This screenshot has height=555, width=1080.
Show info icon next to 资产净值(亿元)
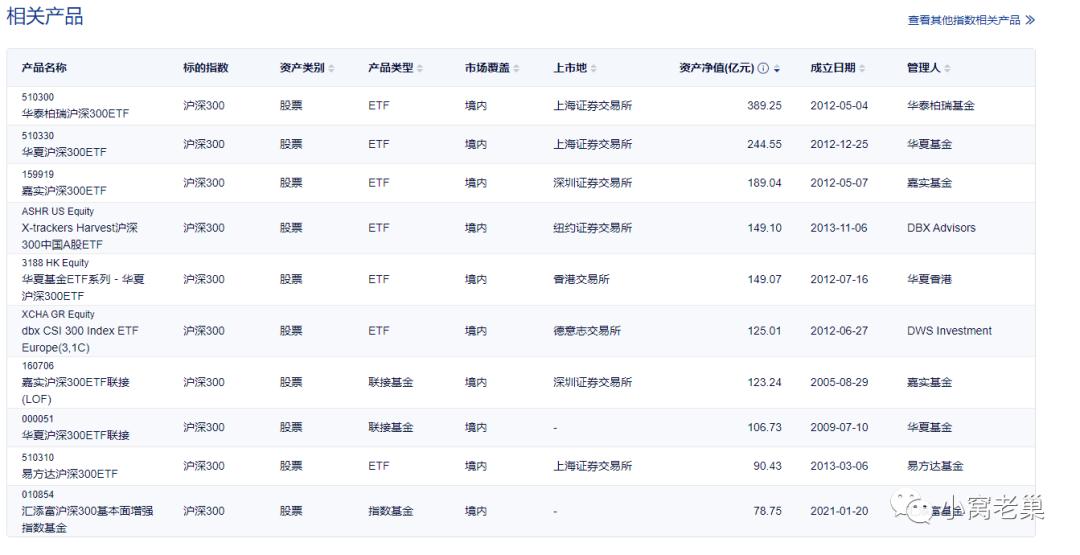pos(763,68)
